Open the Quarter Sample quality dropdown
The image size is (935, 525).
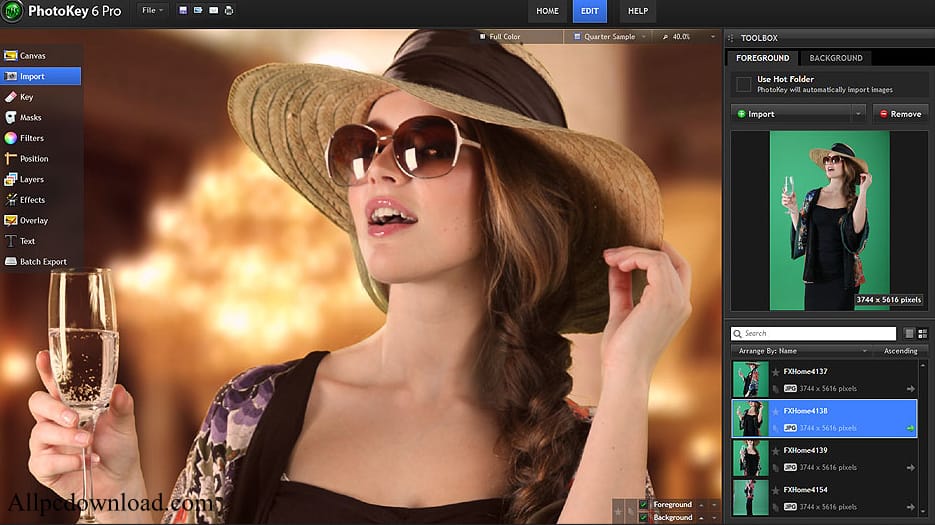[x=609, y=36]
